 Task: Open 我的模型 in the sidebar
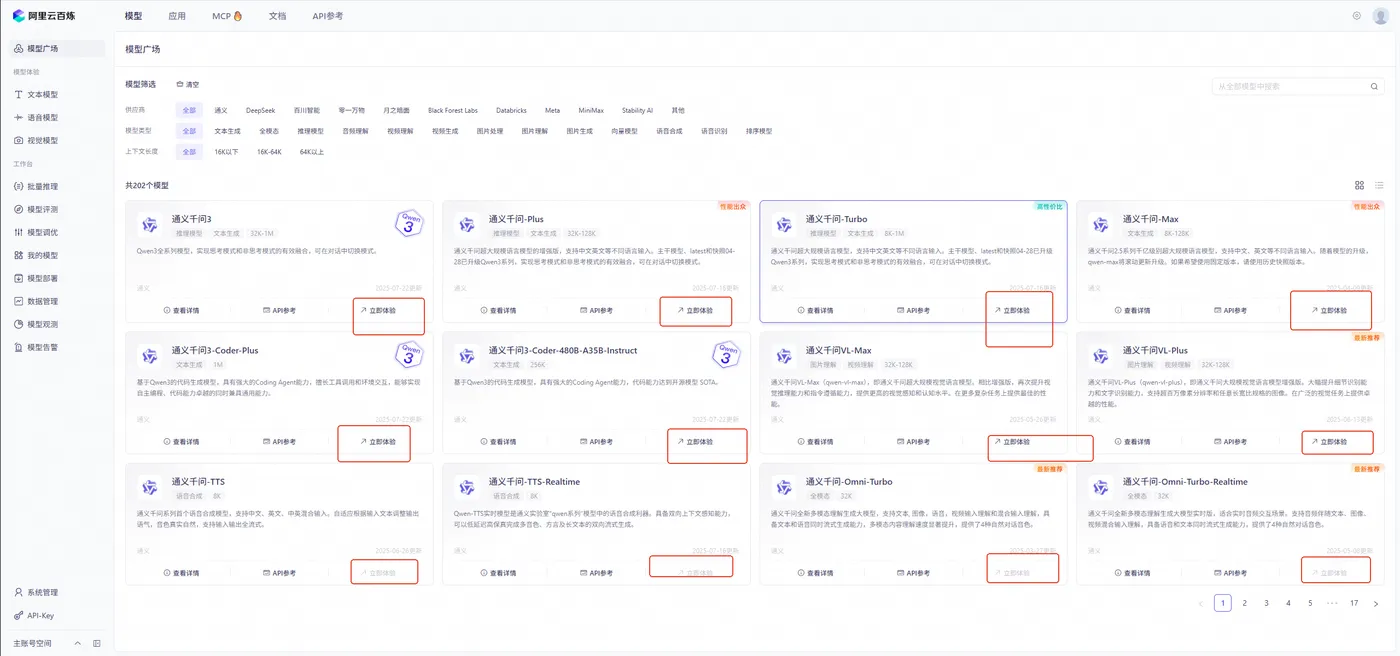pos(35,255)
